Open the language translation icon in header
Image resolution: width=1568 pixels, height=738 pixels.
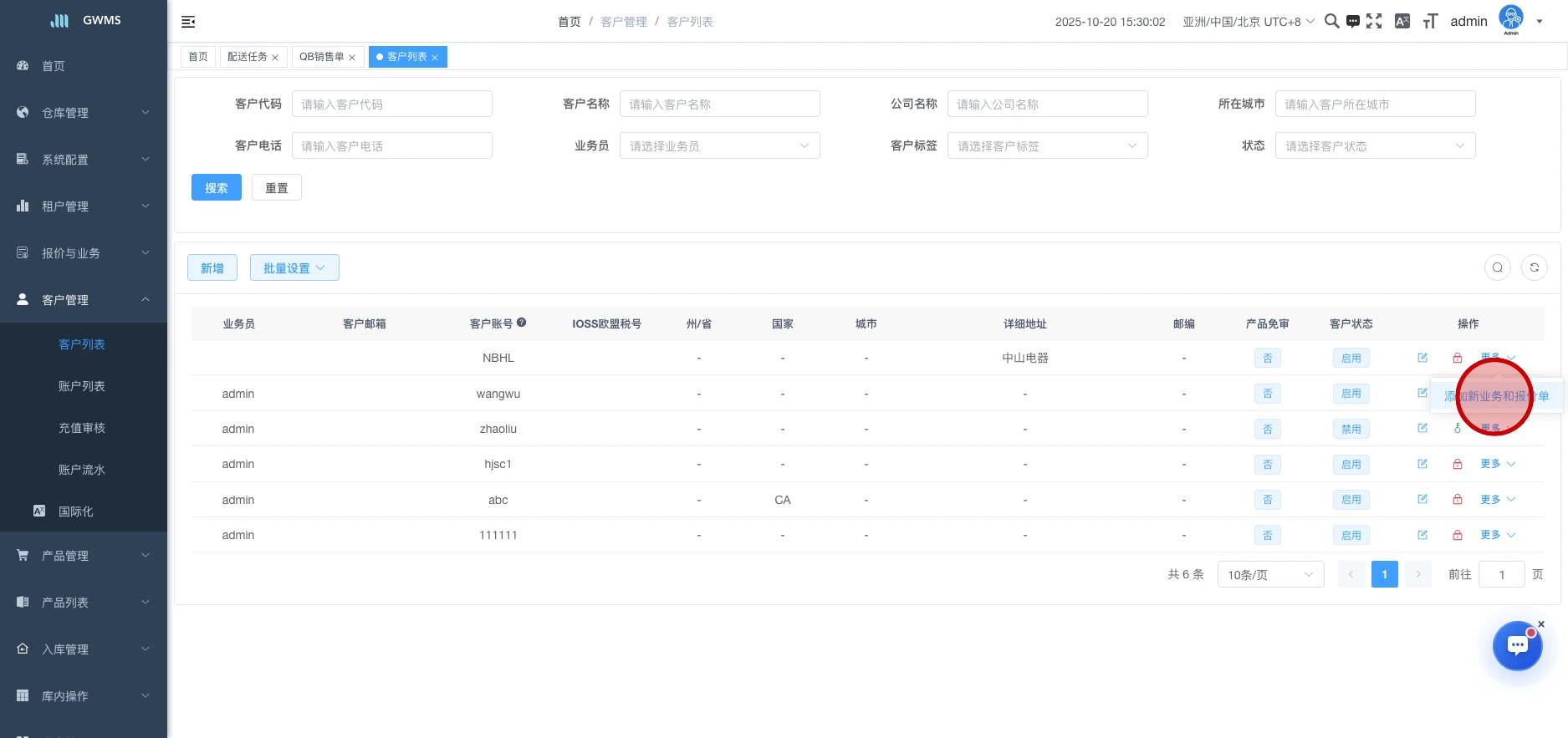coord(1402,22)
